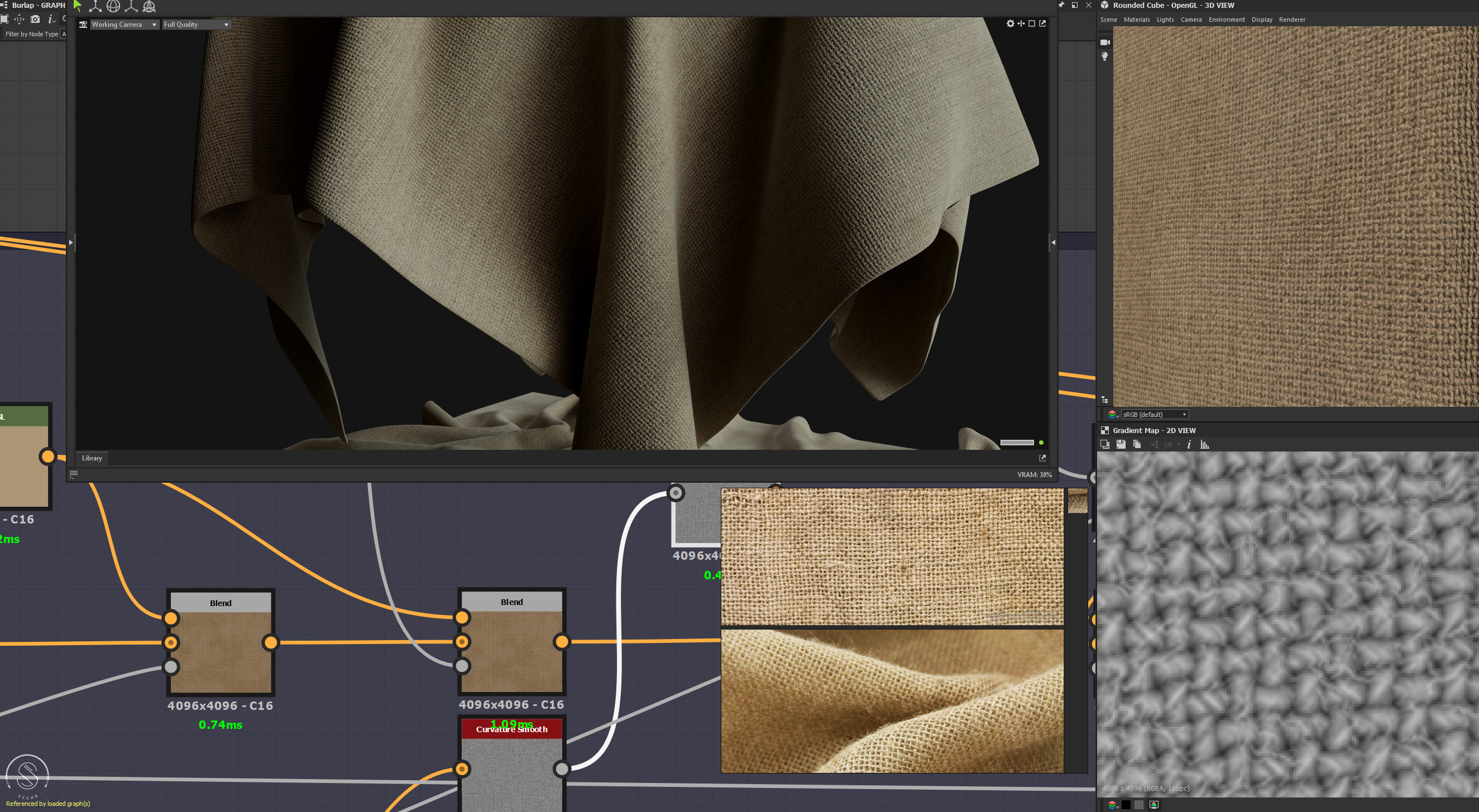
Task: Open the Full Quality dropdown
Action: 197,25
